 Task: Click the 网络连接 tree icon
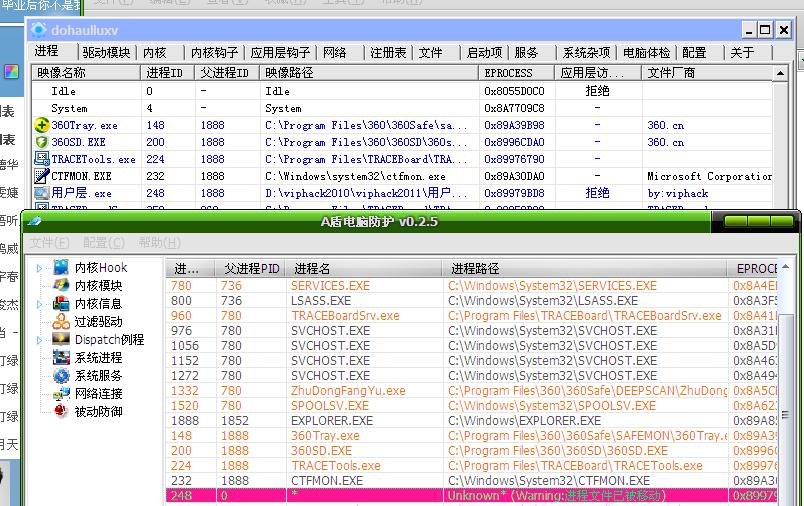click(61, 393)
